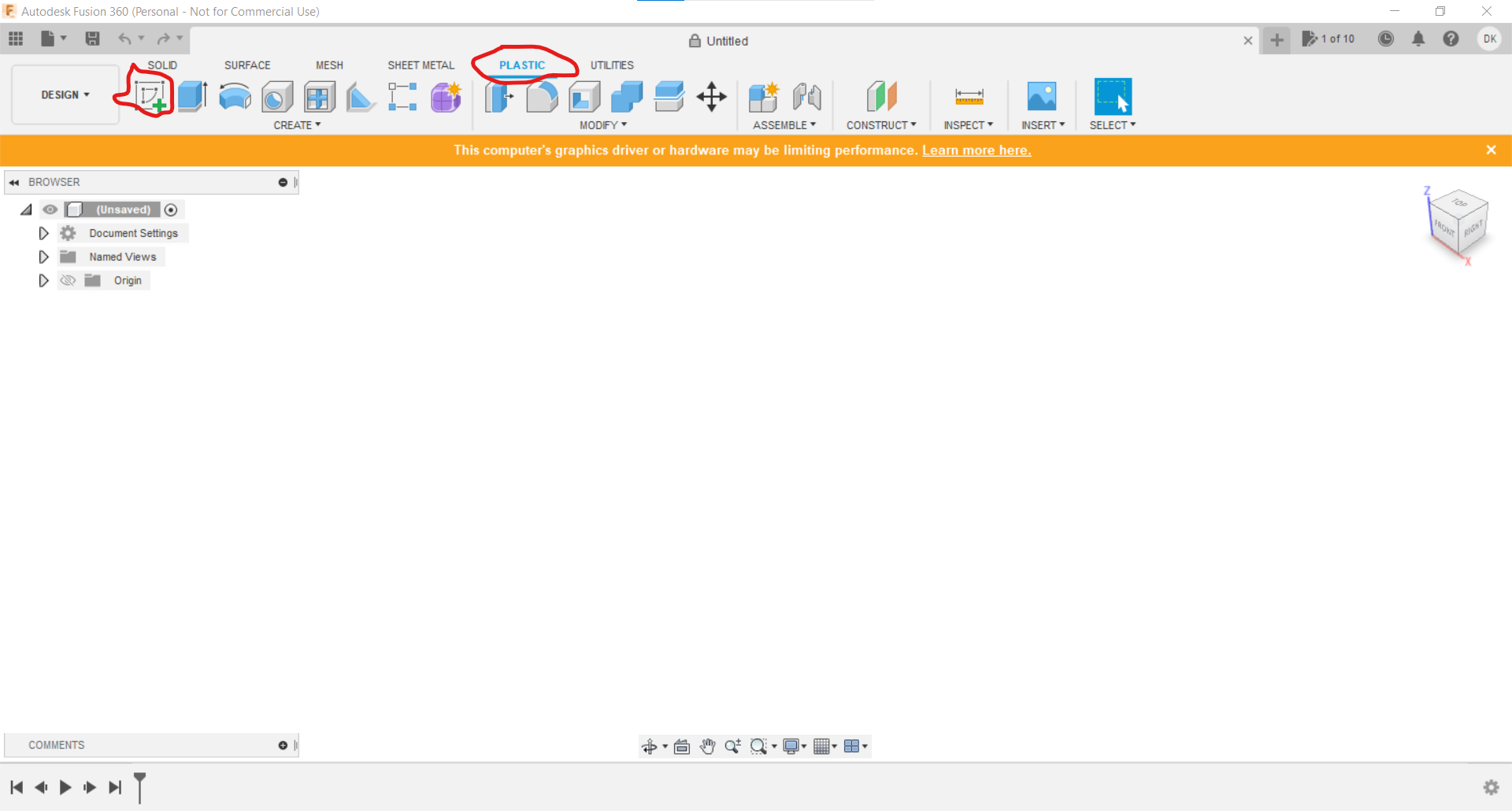The width and height of the screenshot is (1512, 811).
Task: Select the Revolve tool
Action: coord(234,96)
